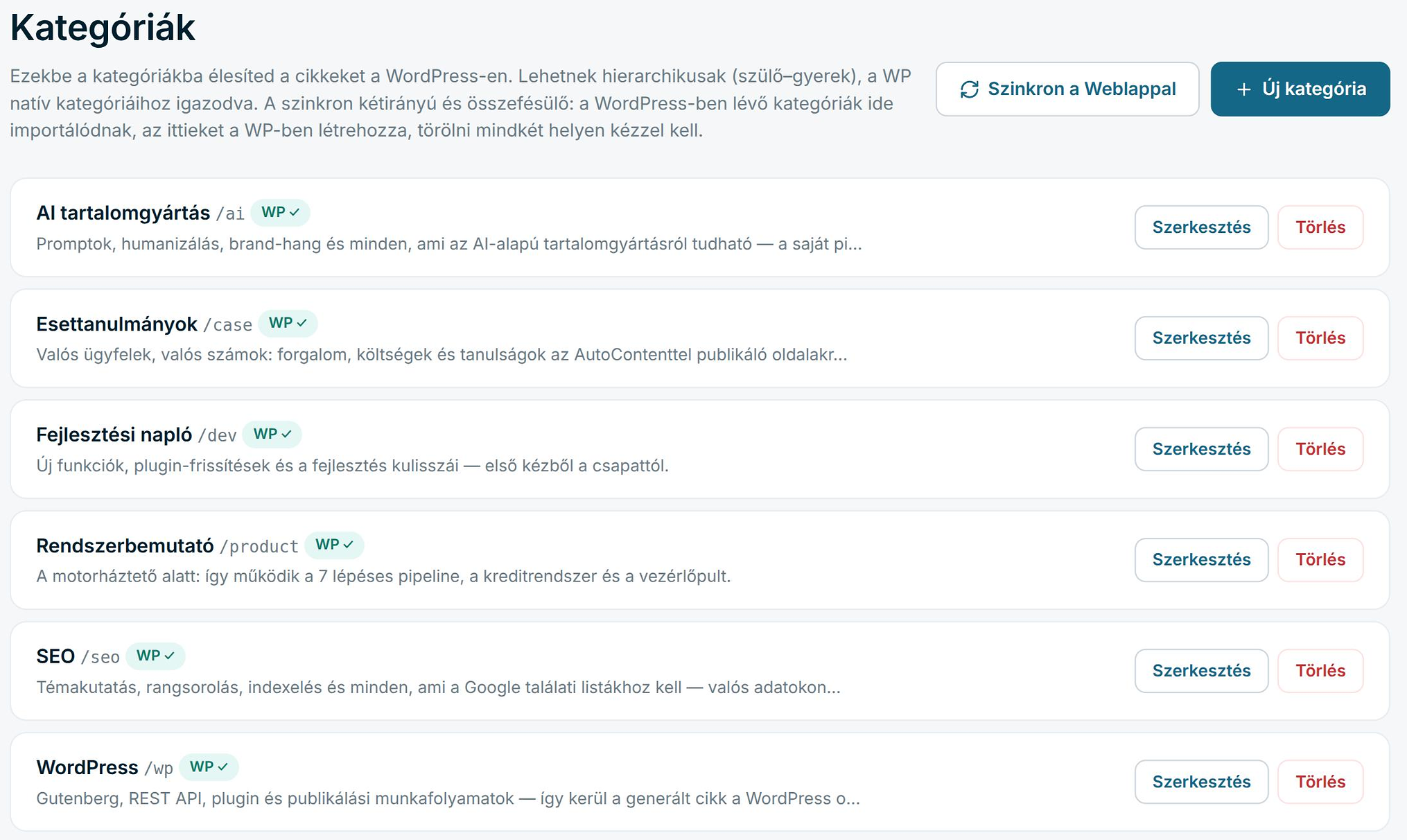The width and height of the screenshot is (1407, 840).
Task: Click the /wp slug text
Action: coord(159,769)
